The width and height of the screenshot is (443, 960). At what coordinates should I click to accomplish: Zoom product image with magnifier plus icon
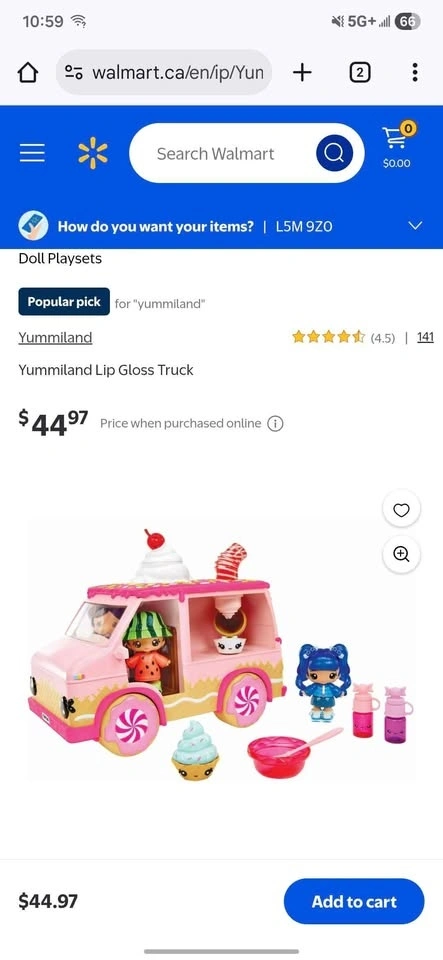coord(401,553)
